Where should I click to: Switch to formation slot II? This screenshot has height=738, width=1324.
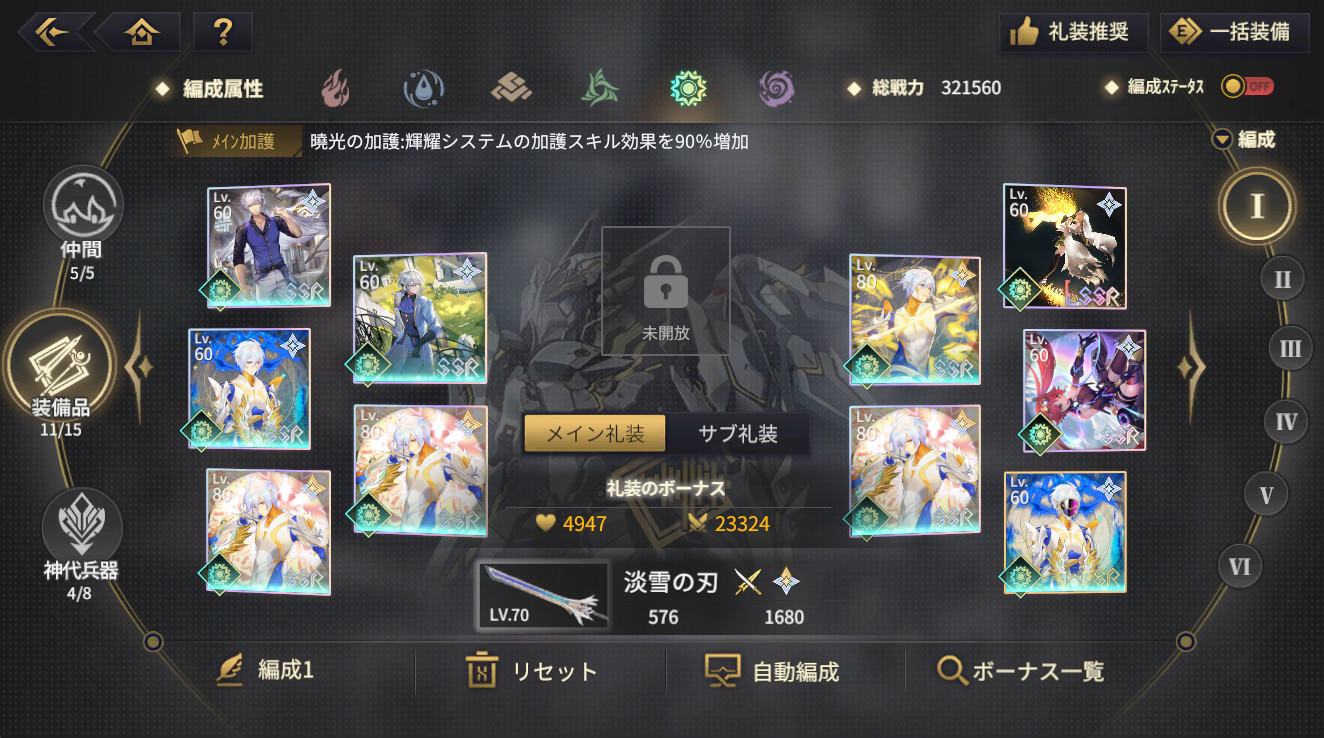[1282, 278]
